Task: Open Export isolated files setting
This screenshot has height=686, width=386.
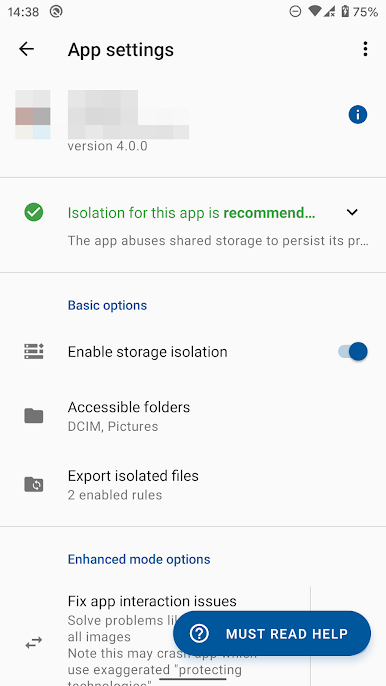Action: (x=193, y=485)
